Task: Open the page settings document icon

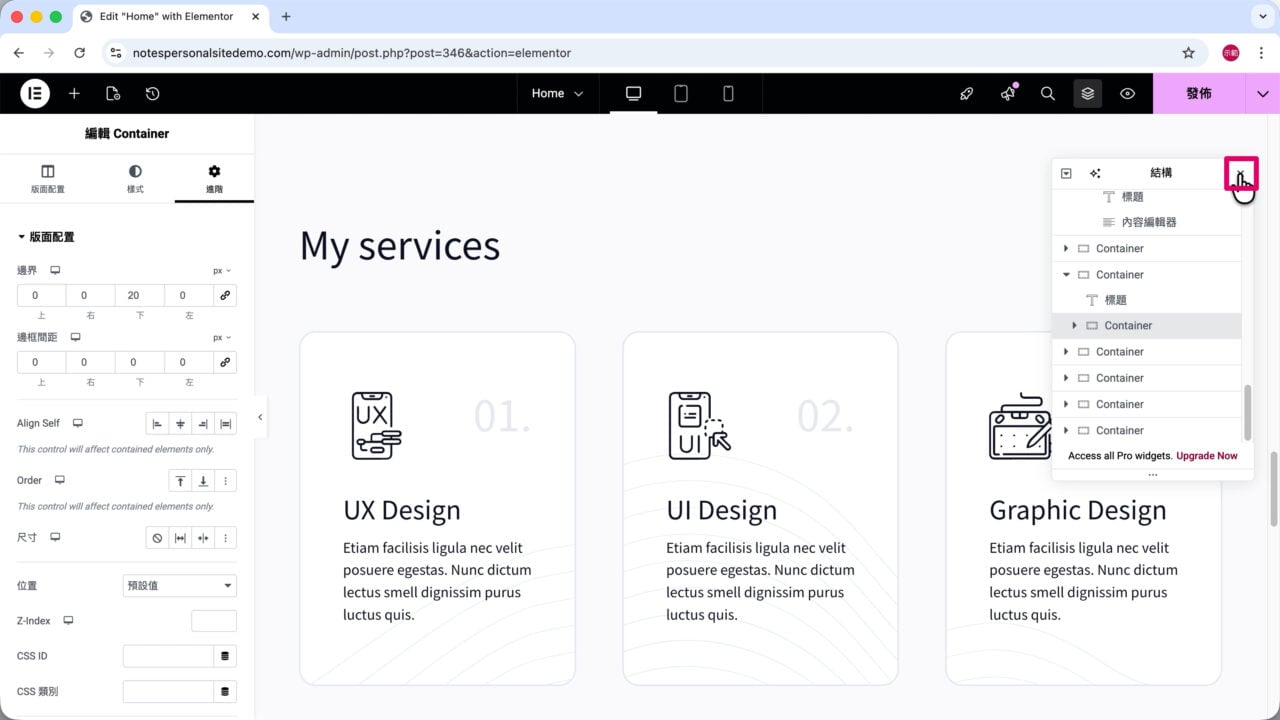Action: tap(113, 93)
